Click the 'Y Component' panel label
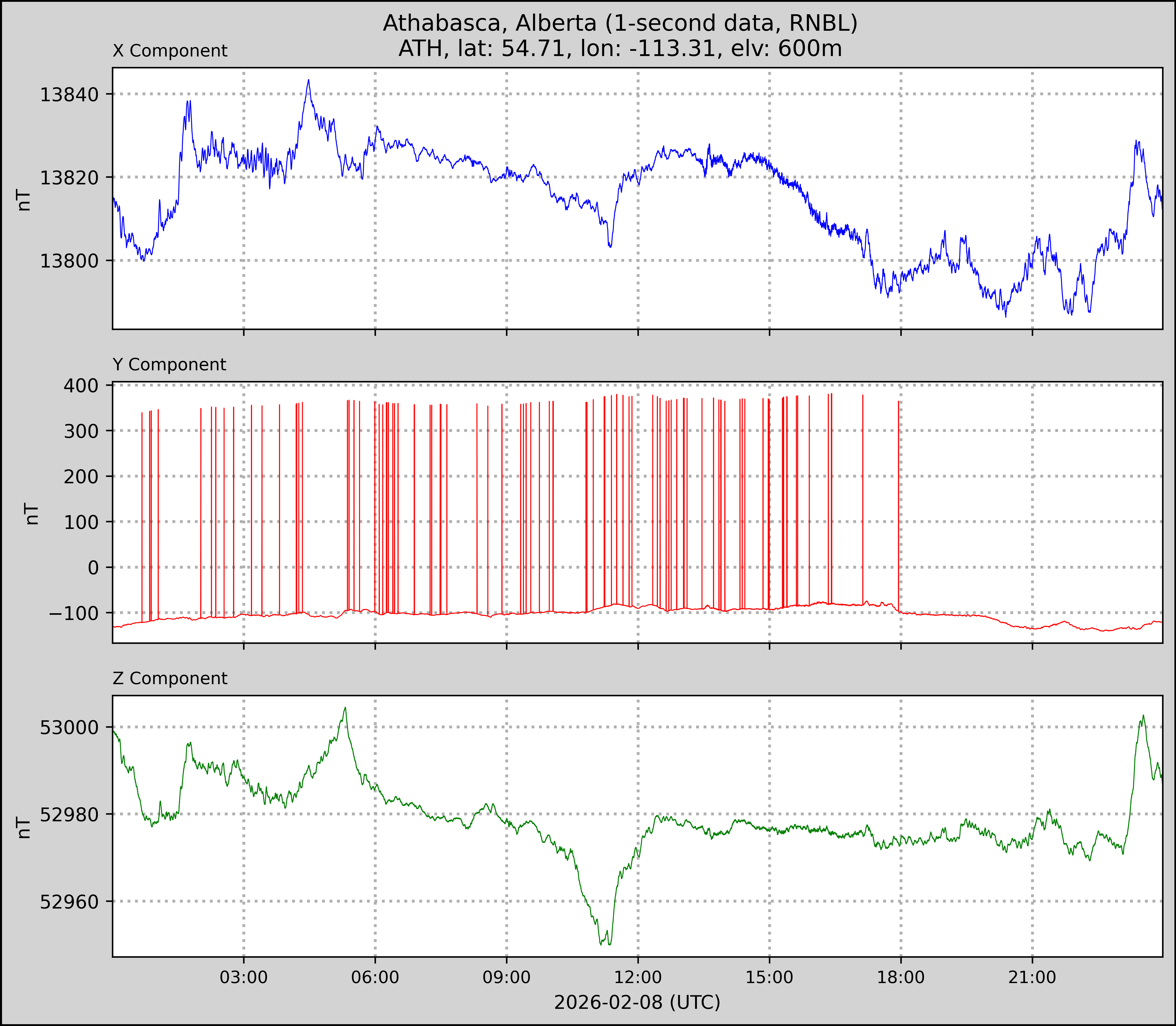Image resolution: width=1176 pixels, height=1026 pixels. [x=169, y=365]
